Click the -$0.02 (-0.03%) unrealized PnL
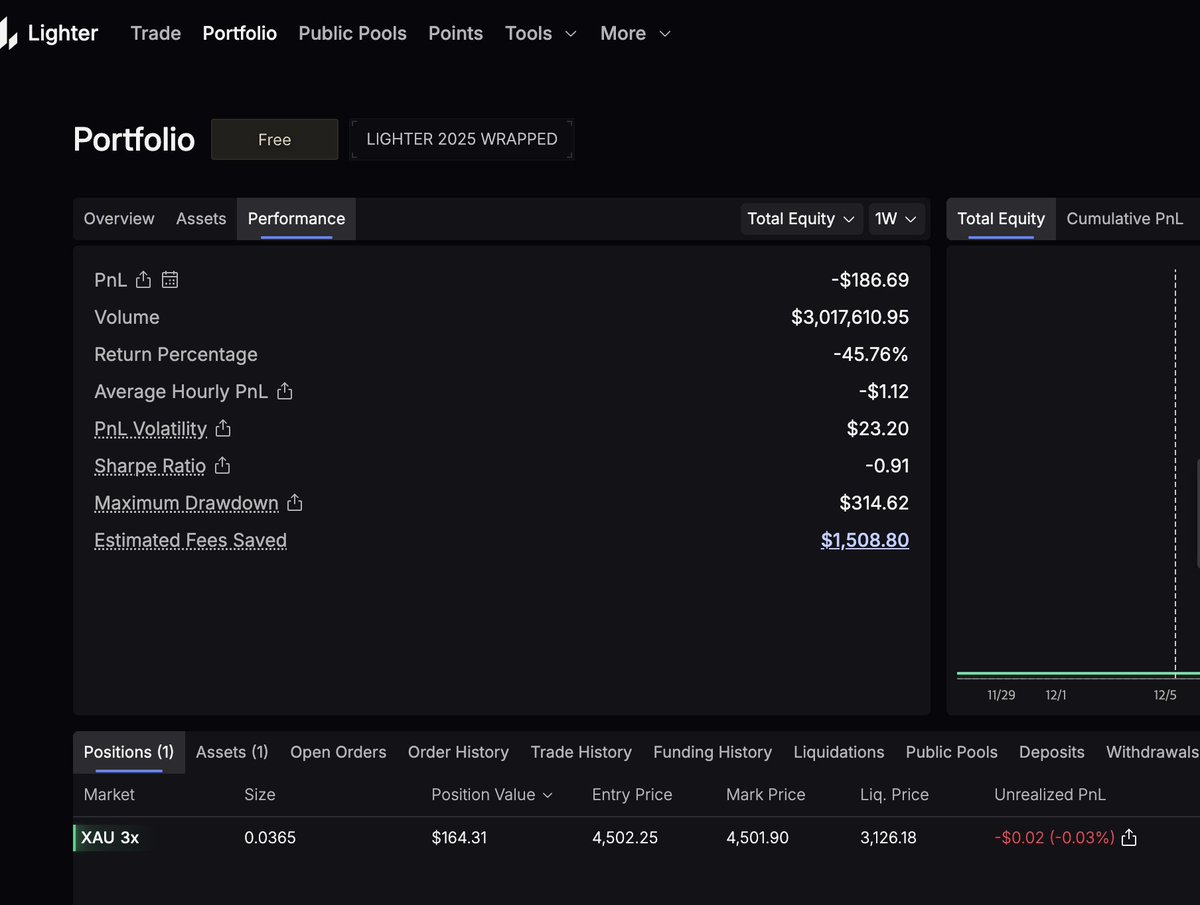Screen dimensions: 1200x905 tap(1054, 838)
